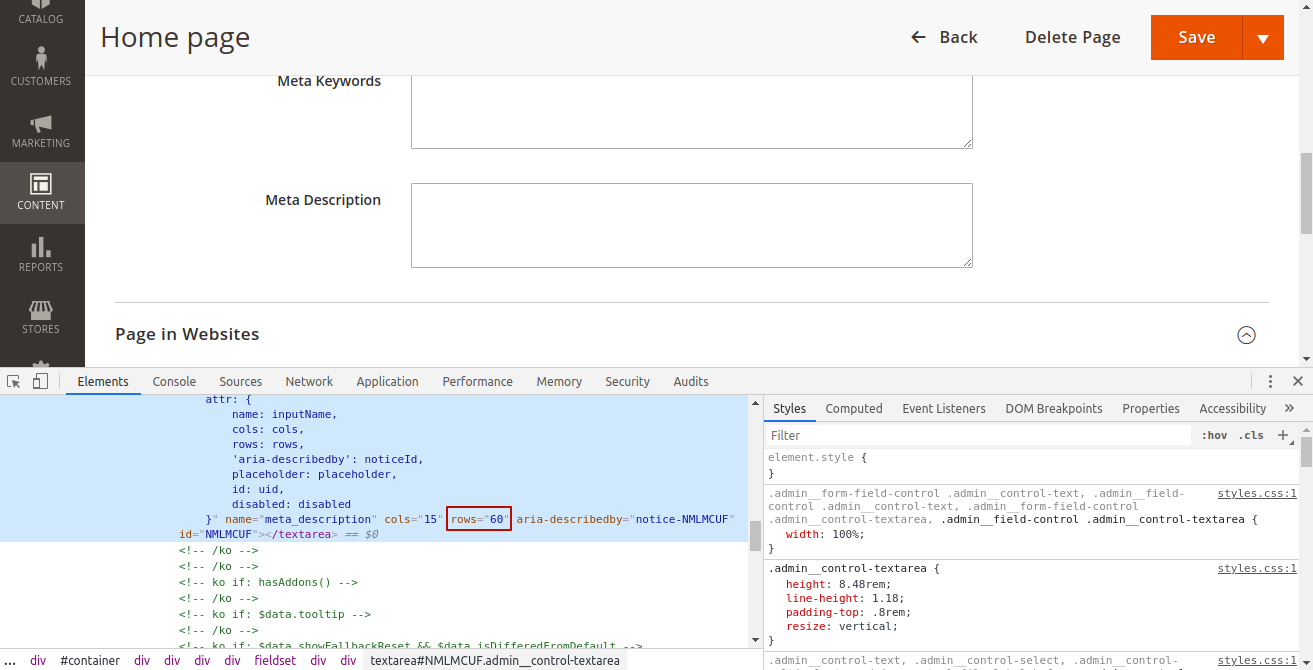The image size is (1313, 670).
Task: Go Back to pages list
Action: pos(944,37)
